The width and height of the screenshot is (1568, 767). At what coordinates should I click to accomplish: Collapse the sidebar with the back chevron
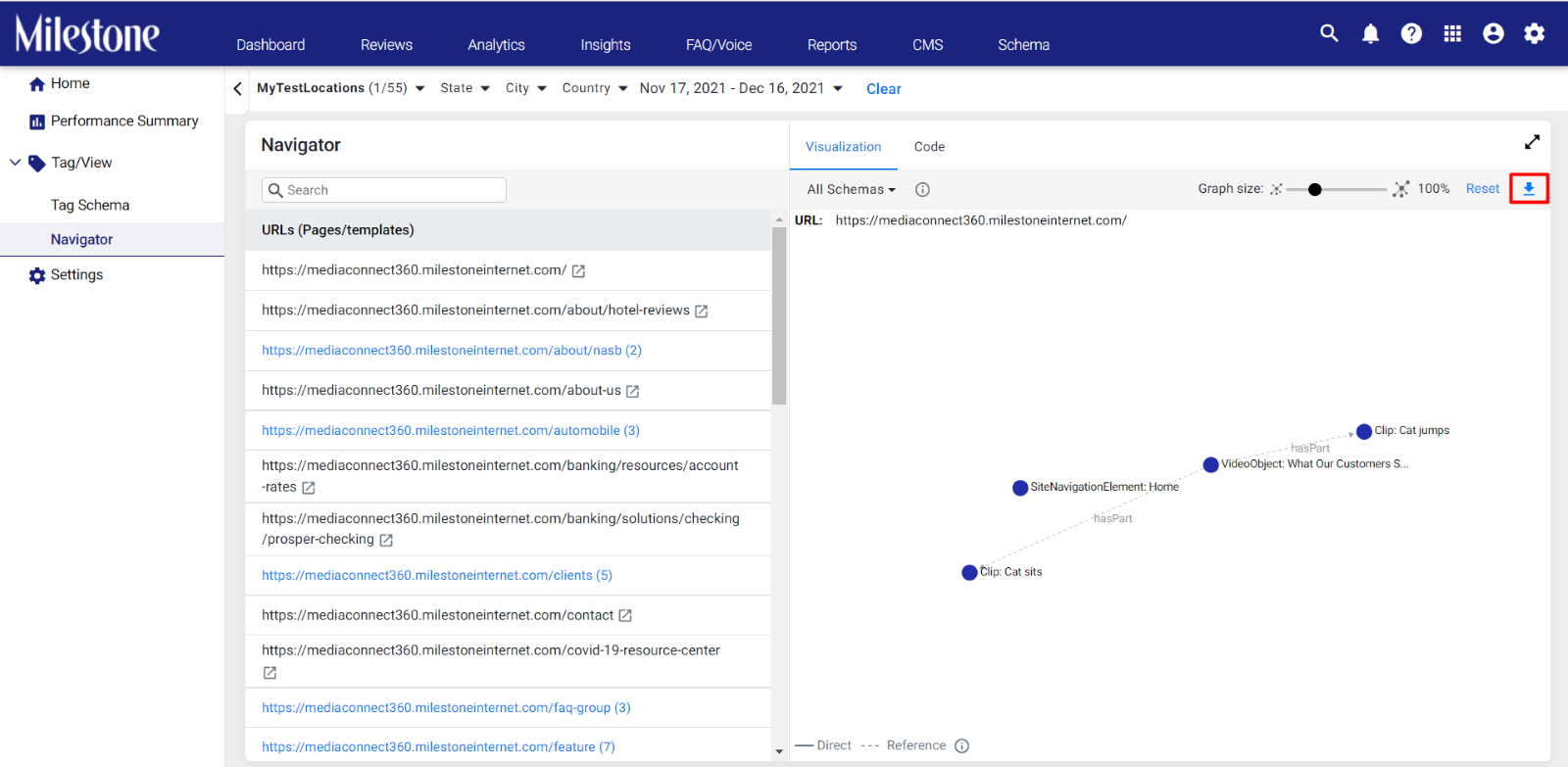[x=237, y=88]
